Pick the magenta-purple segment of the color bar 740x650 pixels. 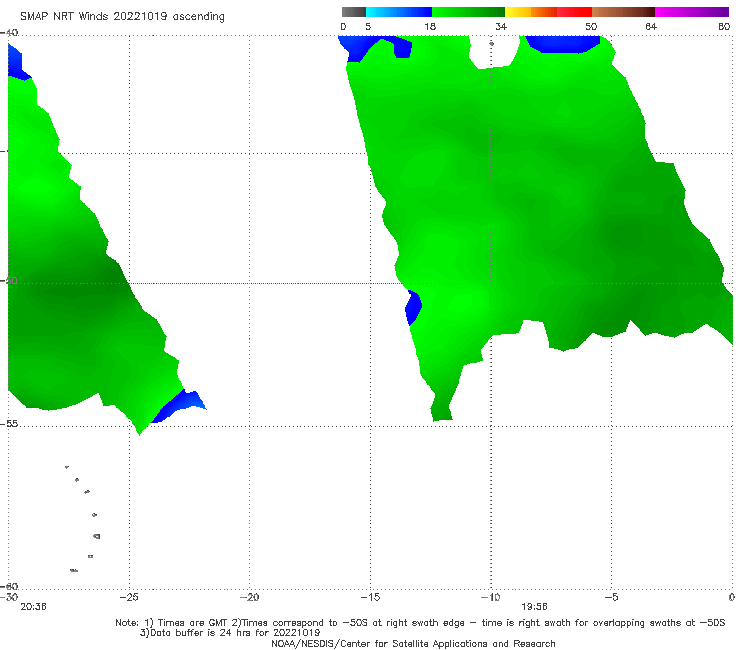coord(692,12)
